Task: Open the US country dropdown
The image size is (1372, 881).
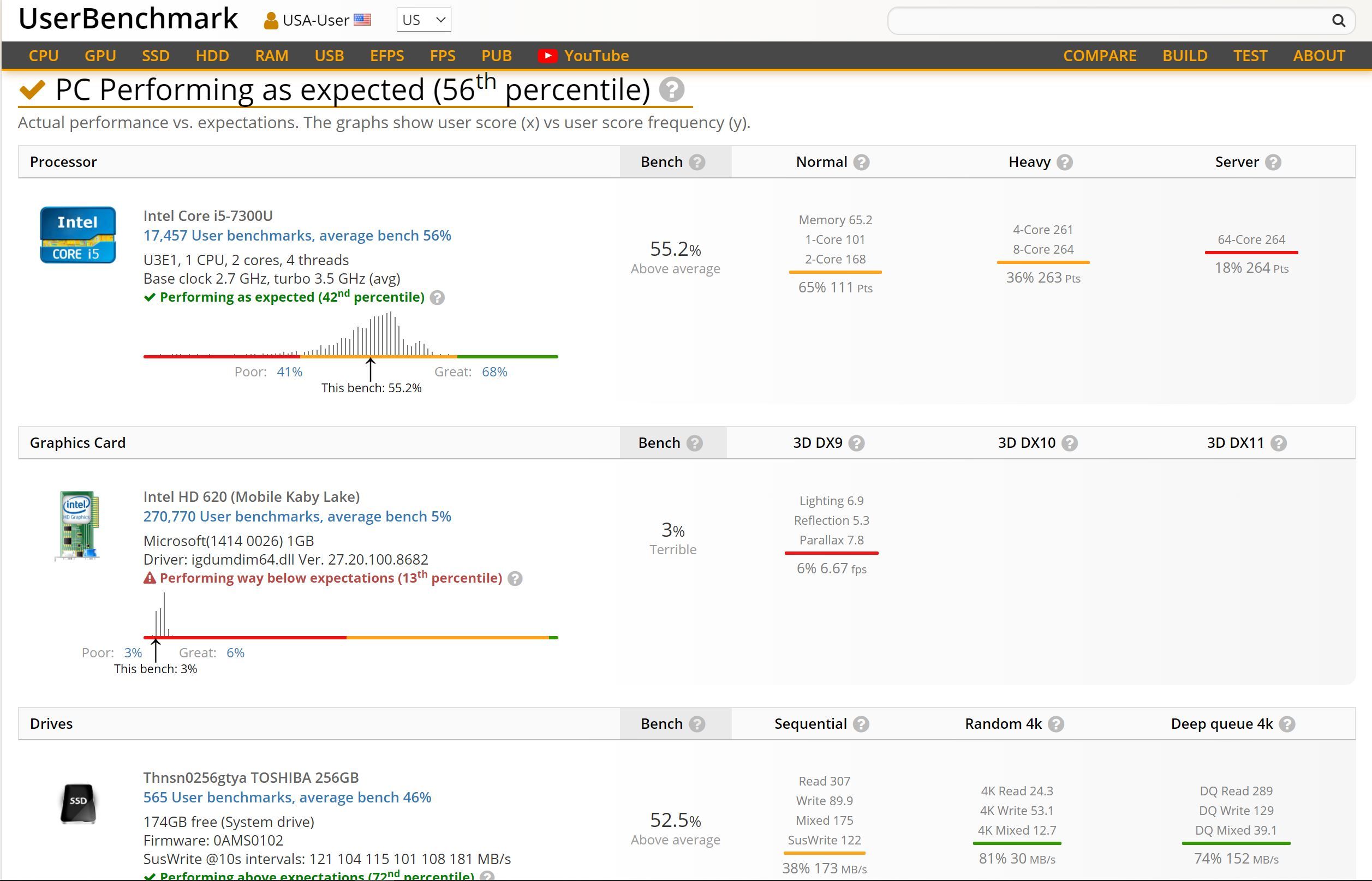Action: pyautogui.click(x=423, y=20)
